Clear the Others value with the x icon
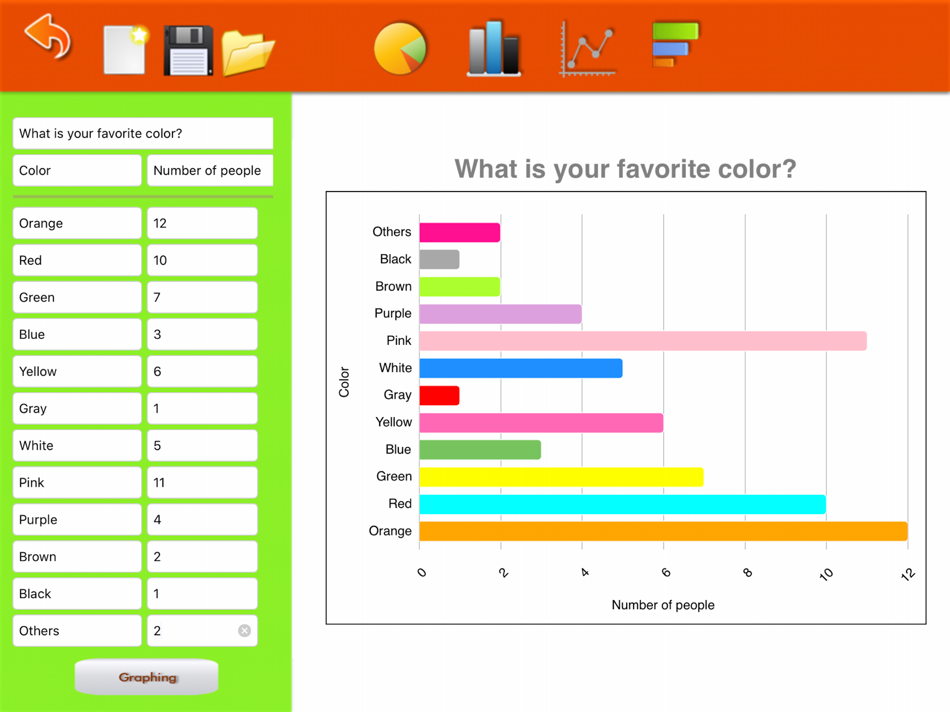This screenshot has height=712, width=950. coord(244,631)
